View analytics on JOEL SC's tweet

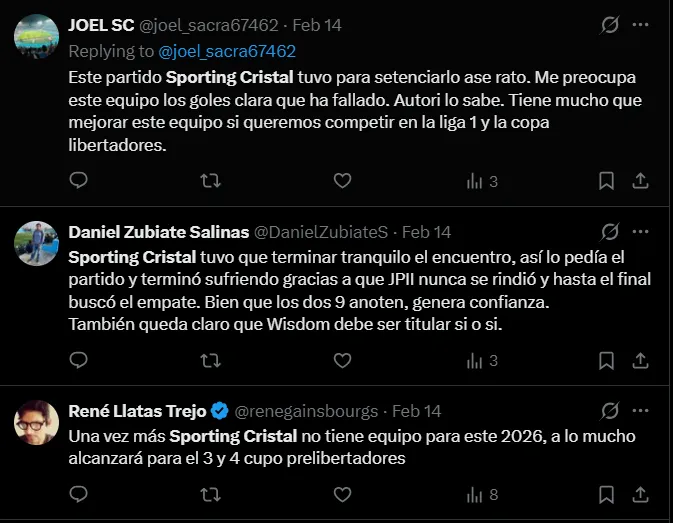pos(481,181)
